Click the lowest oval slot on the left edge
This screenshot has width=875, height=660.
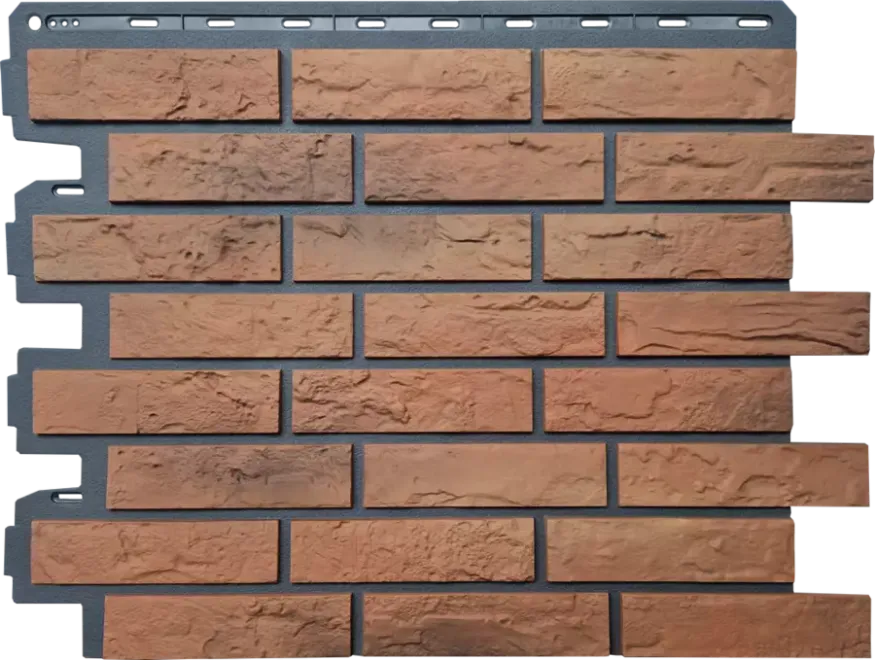point(68,496)
